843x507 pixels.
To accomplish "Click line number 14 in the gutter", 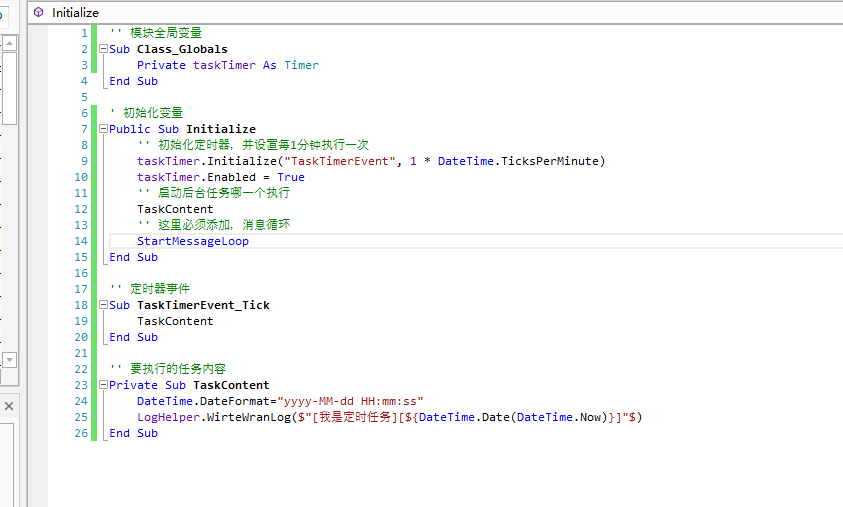I will tap(81, 241).
